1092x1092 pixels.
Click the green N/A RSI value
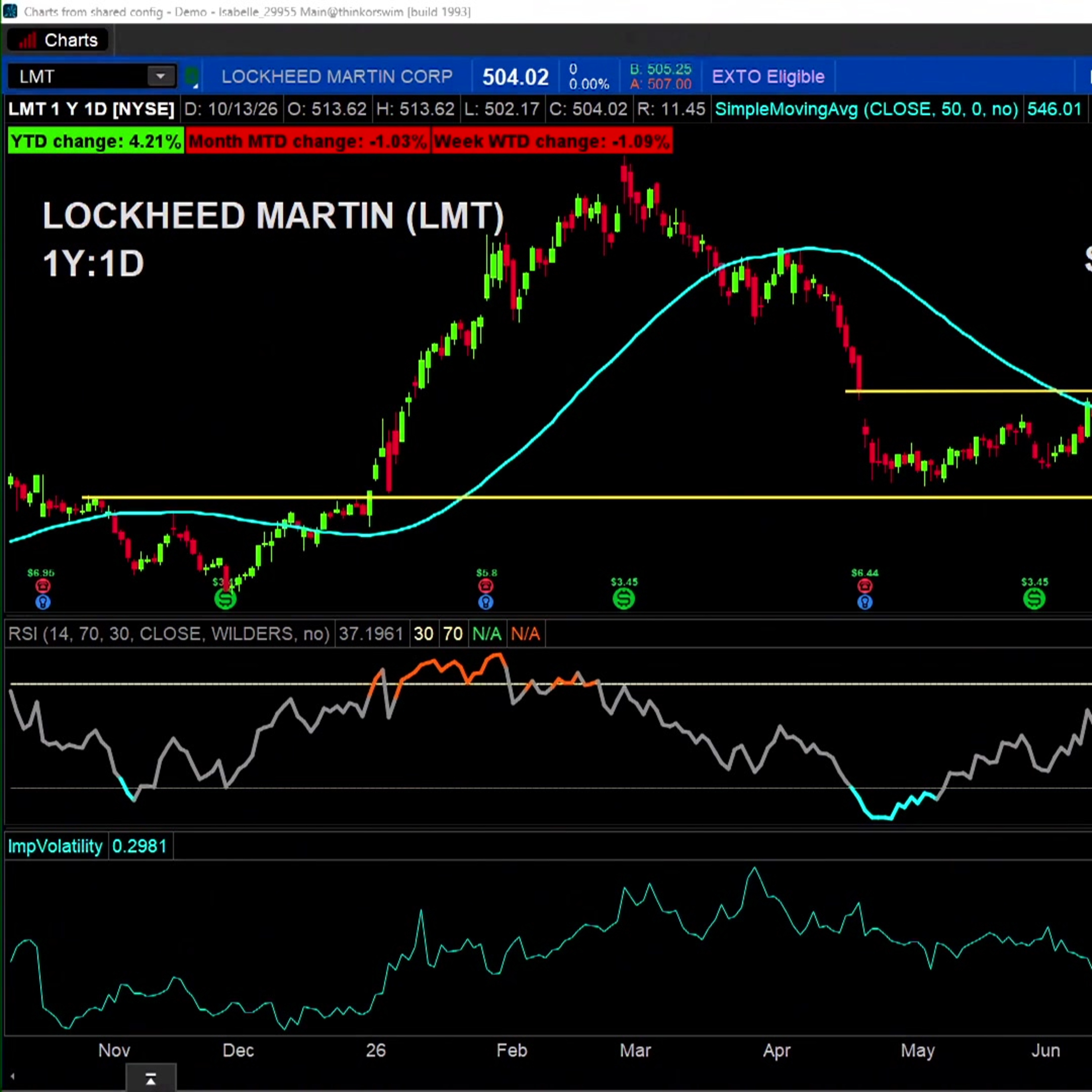[487, 634]
